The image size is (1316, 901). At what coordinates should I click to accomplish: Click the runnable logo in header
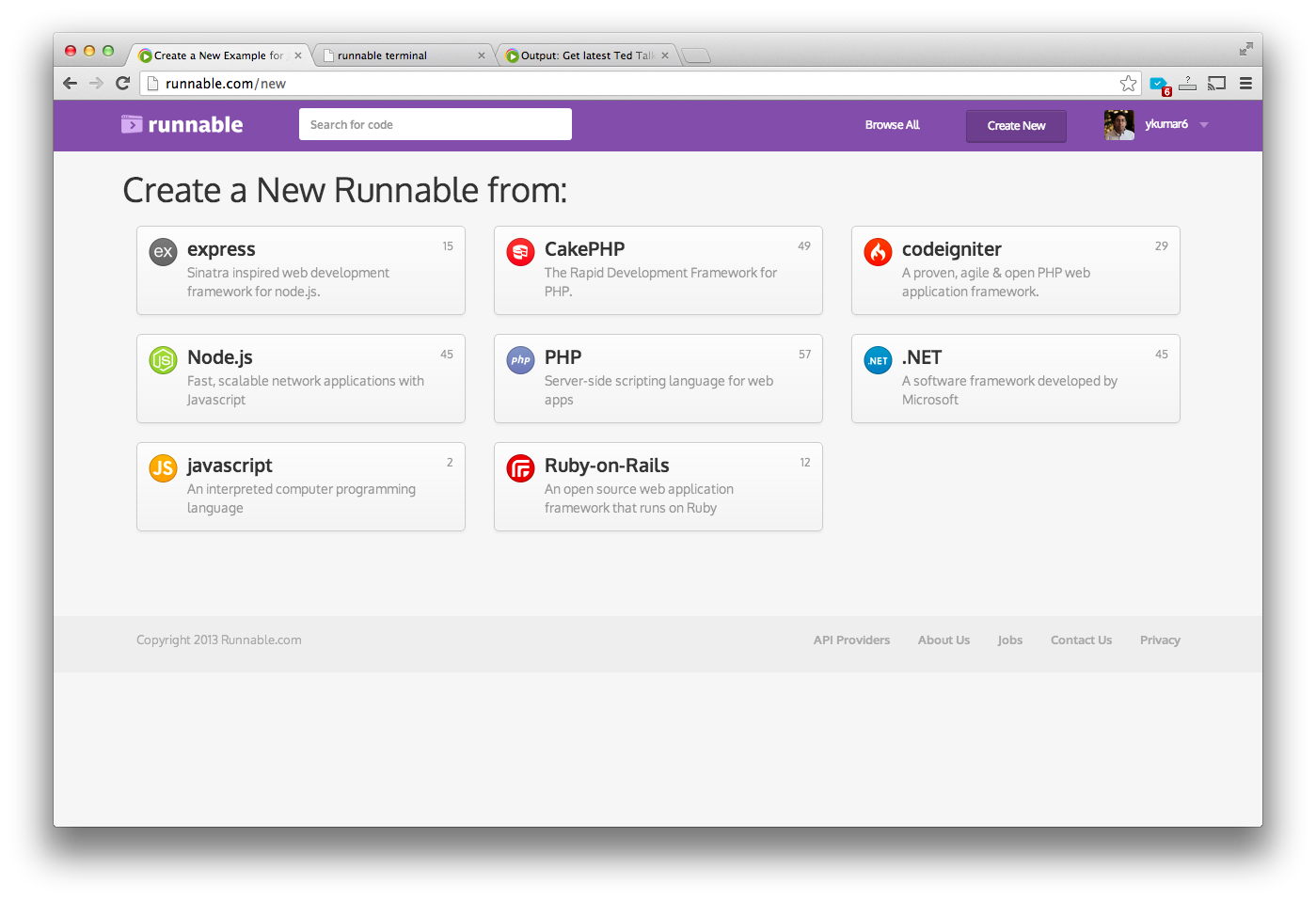[x=182, y=124]
